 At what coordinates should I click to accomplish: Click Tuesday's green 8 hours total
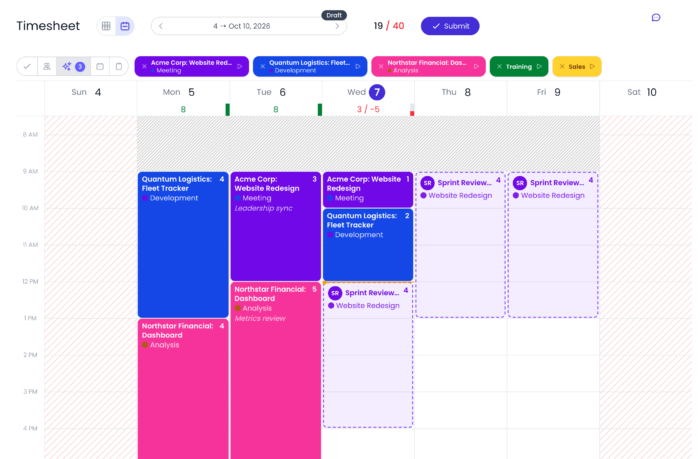coord(276,109)
